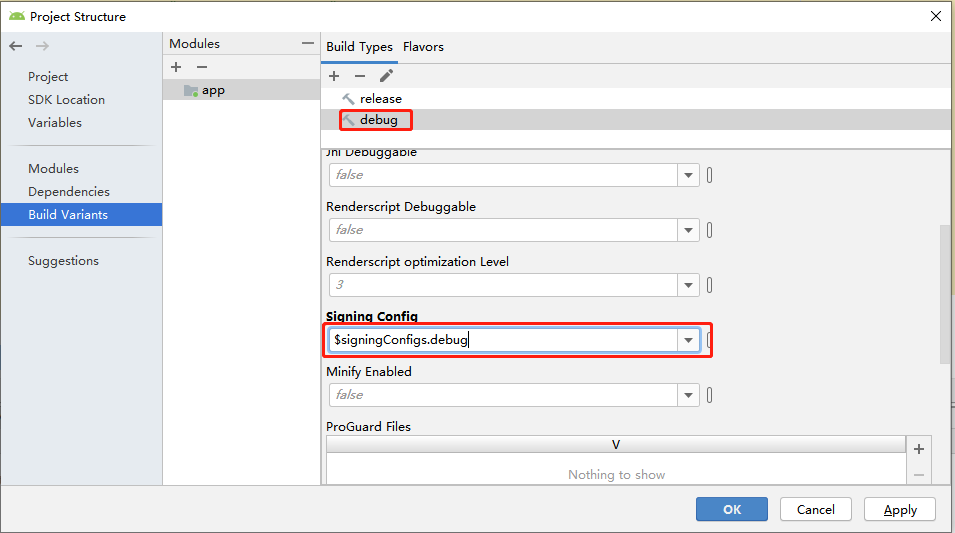This screenshot has height=533, width=955.
Task: Expand Renderscript Debuggable dropdown
Action: click(689, 230)
